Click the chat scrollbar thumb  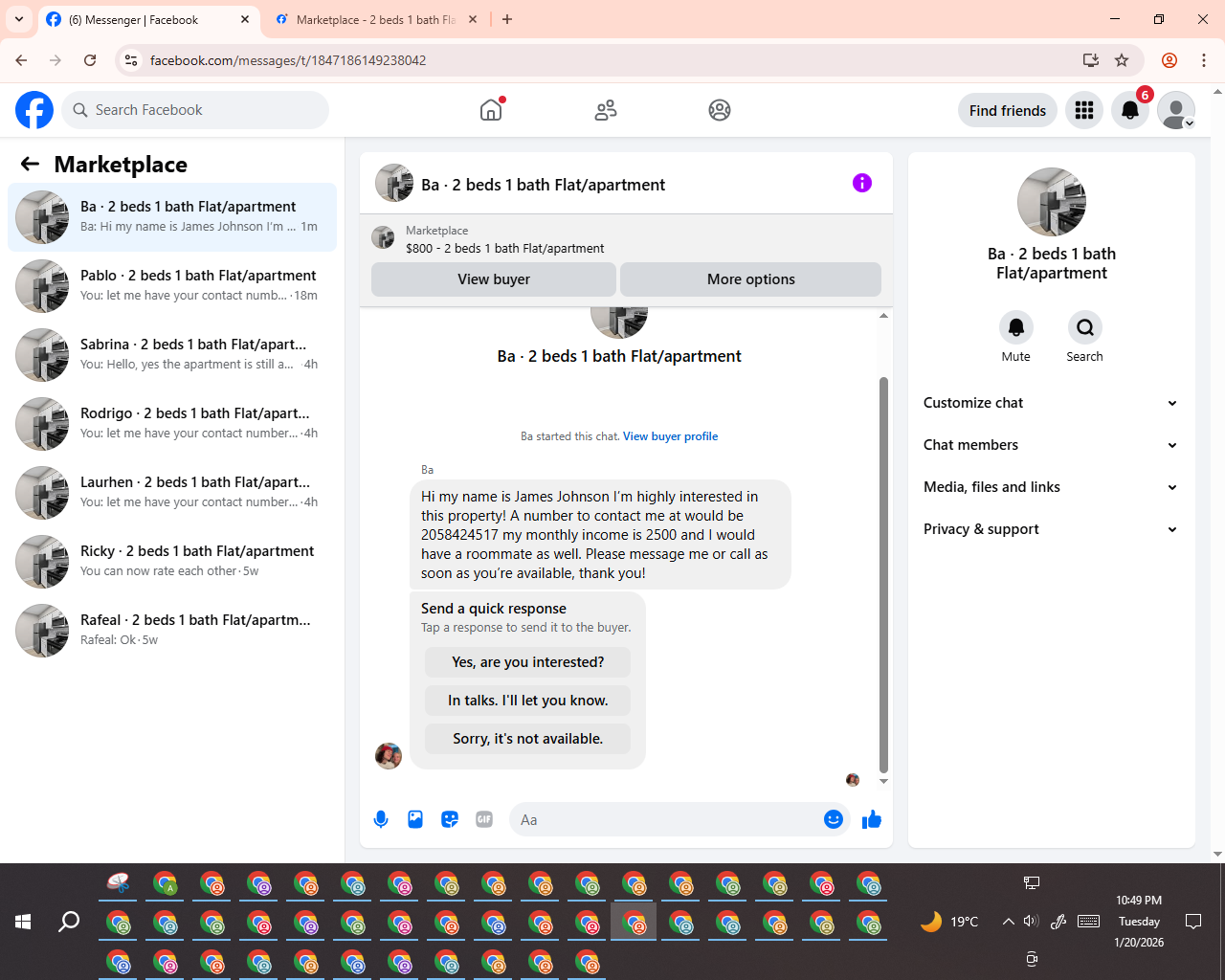(883, 574)
